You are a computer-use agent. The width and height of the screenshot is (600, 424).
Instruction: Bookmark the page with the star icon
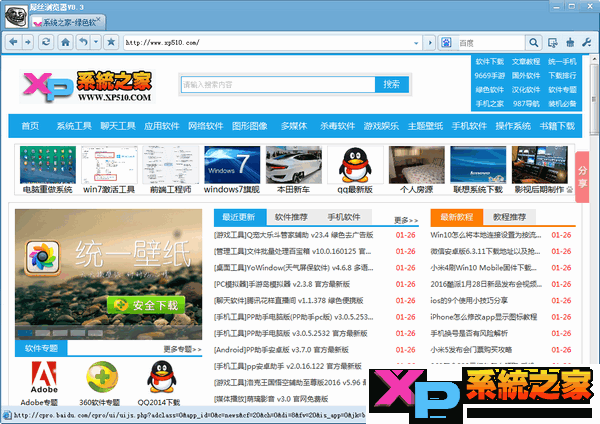(111, 42)
